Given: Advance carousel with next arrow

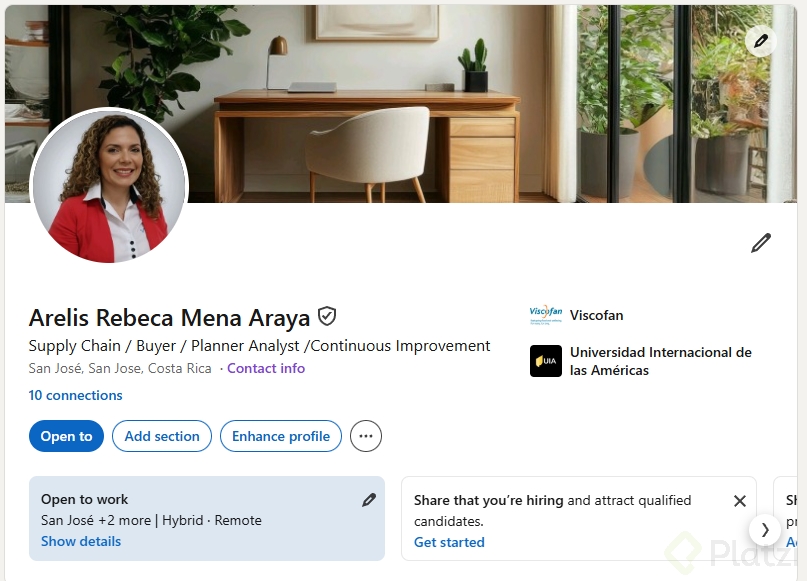Looking at the screenshot, I should point(765,530).
